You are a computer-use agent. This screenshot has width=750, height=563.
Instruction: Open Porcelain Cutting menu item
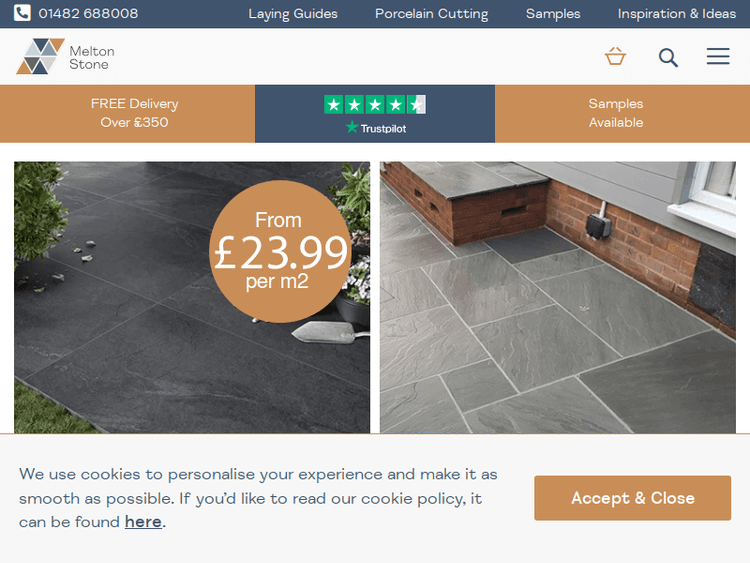point(431,14)
